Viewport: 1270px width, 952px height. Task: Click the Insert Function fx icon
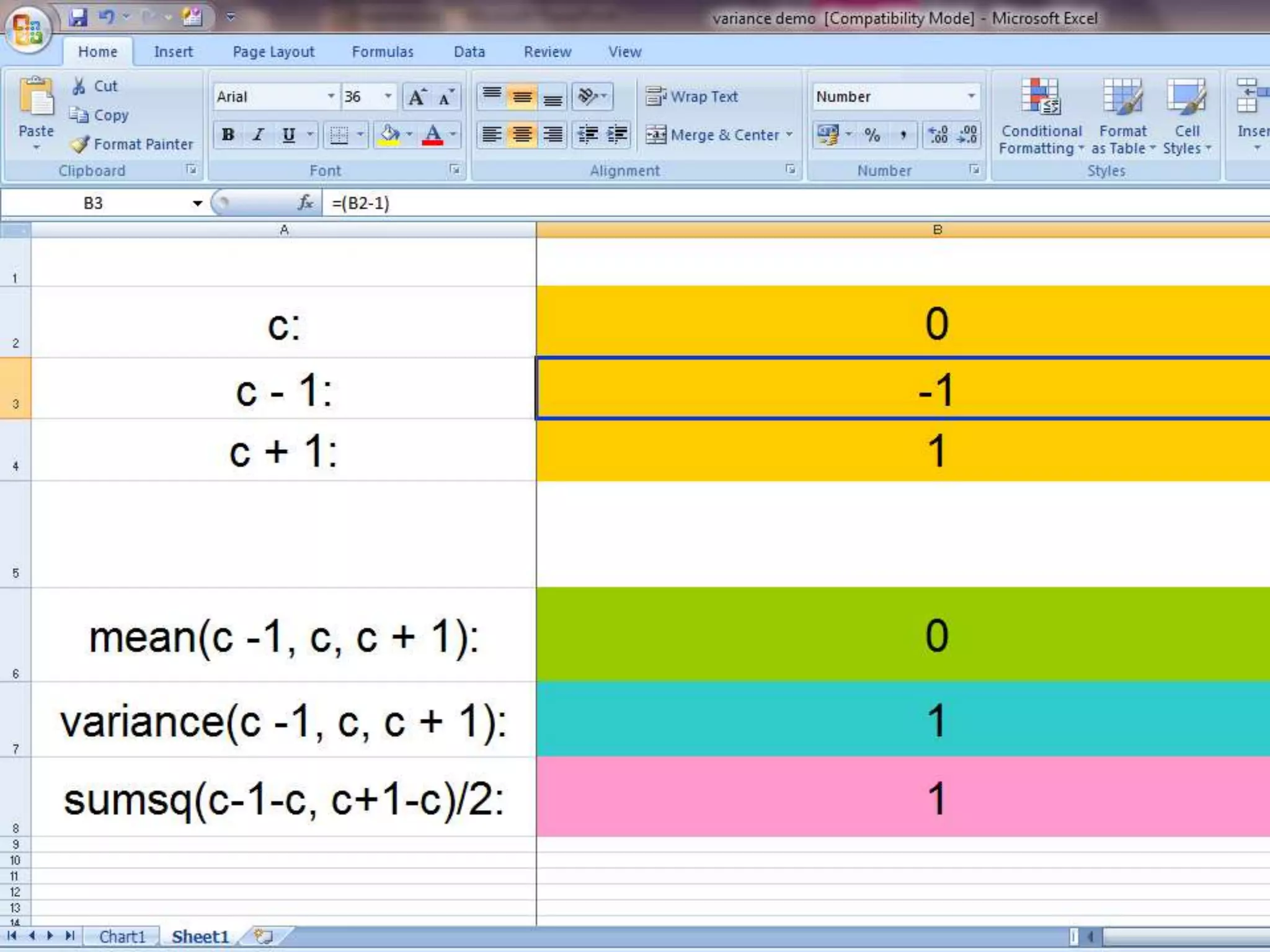[305, 203]
